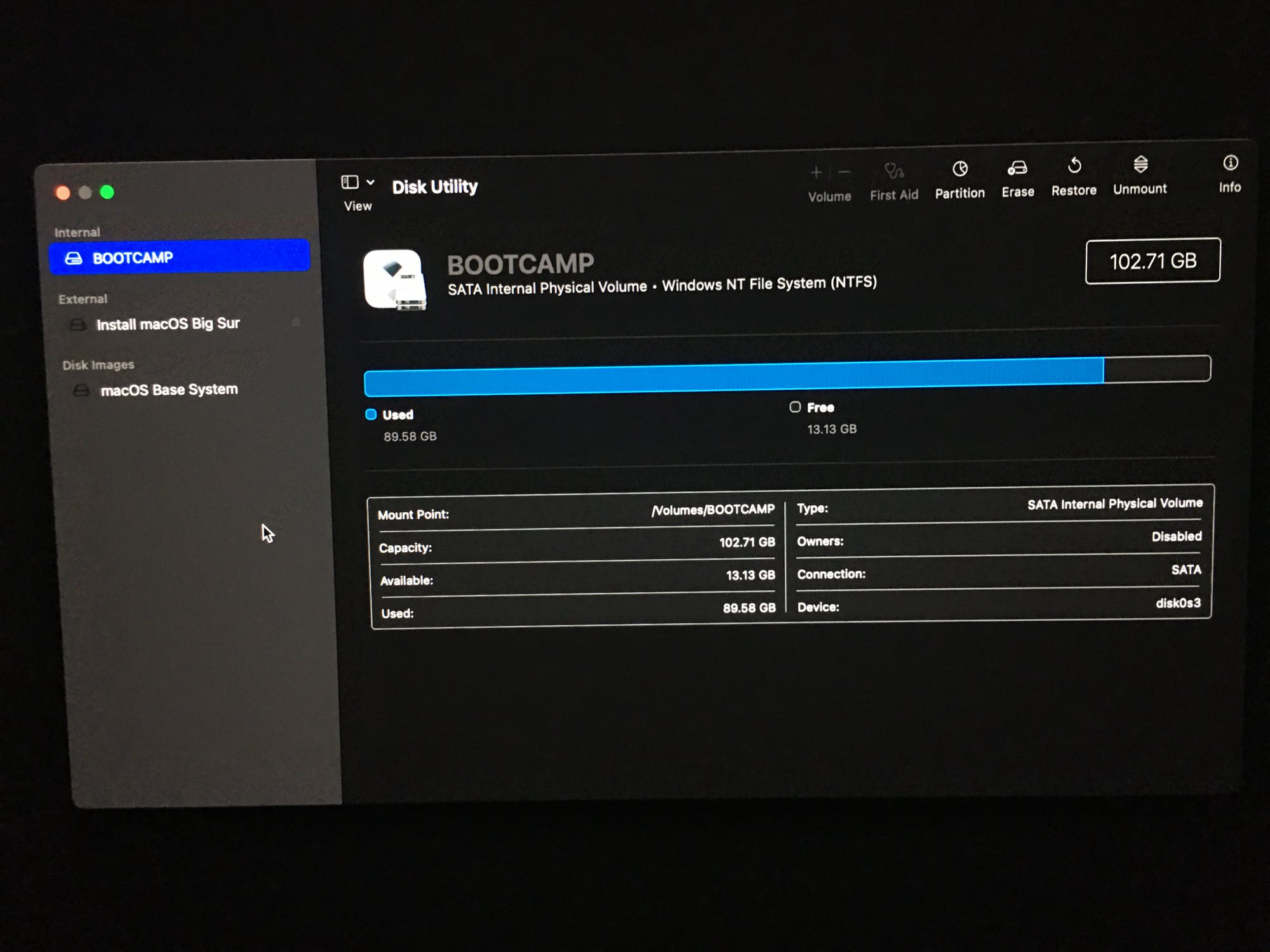The height and width of the screenshot is (952, 1270).
Task: Open the Info panel icon
Action: pyautogui.click(x=1230, y=164)
